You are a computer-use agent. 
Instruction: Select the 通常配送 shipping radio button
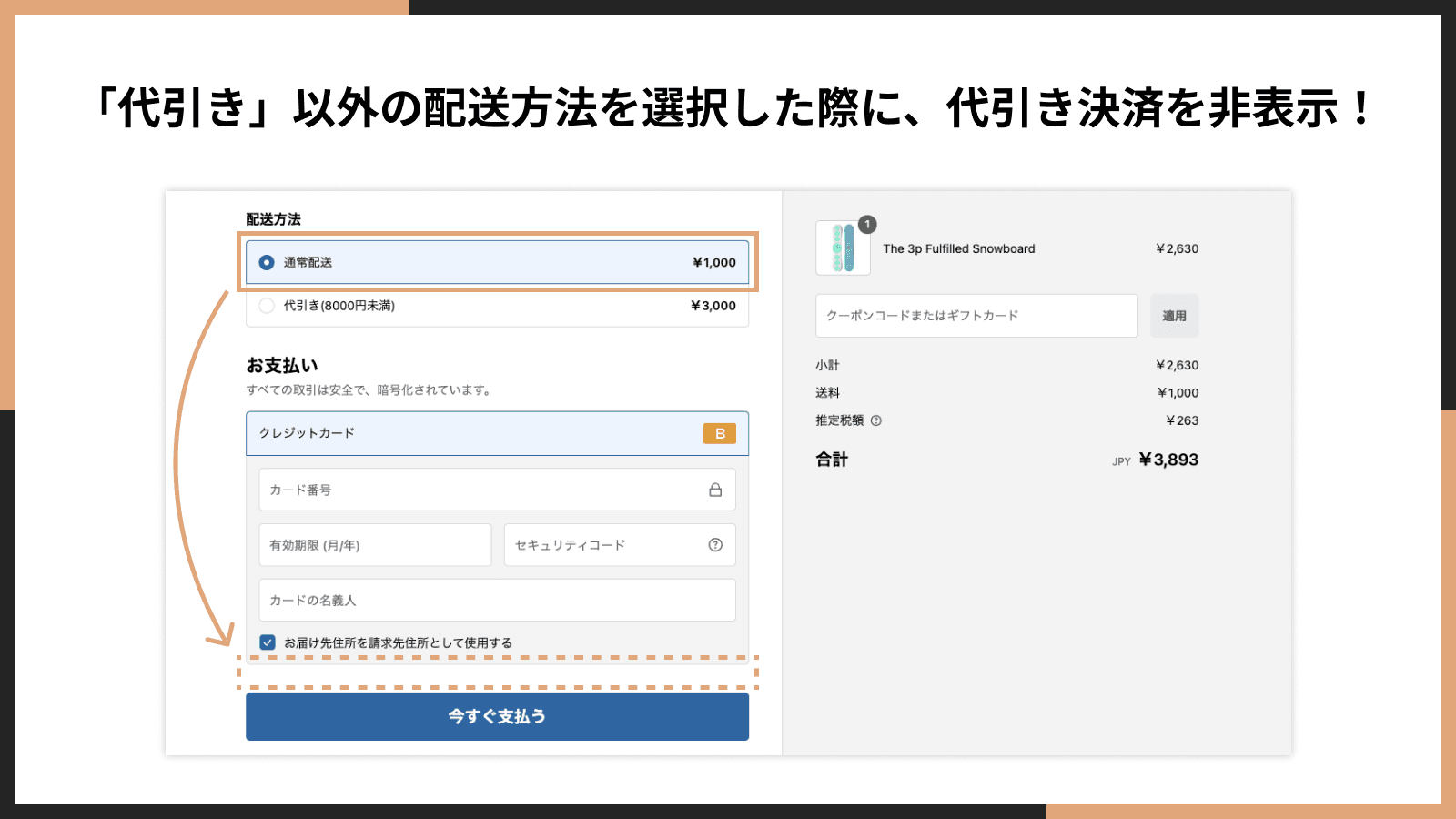[x=267, y=262]
